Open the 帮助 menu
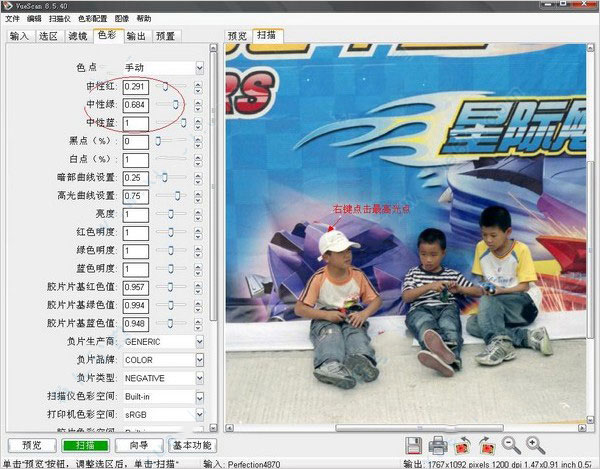Screen dimensions: 600x469 [x=144, y=19]
